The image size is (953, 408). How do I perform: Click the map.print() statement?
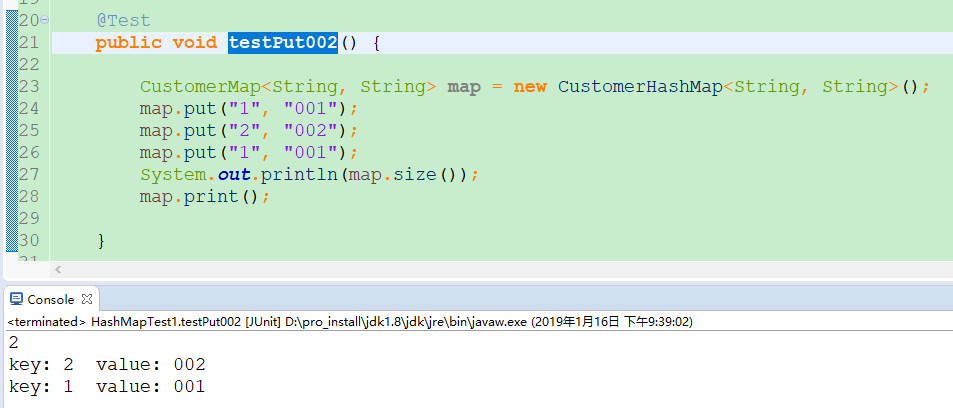click(204, 196)
